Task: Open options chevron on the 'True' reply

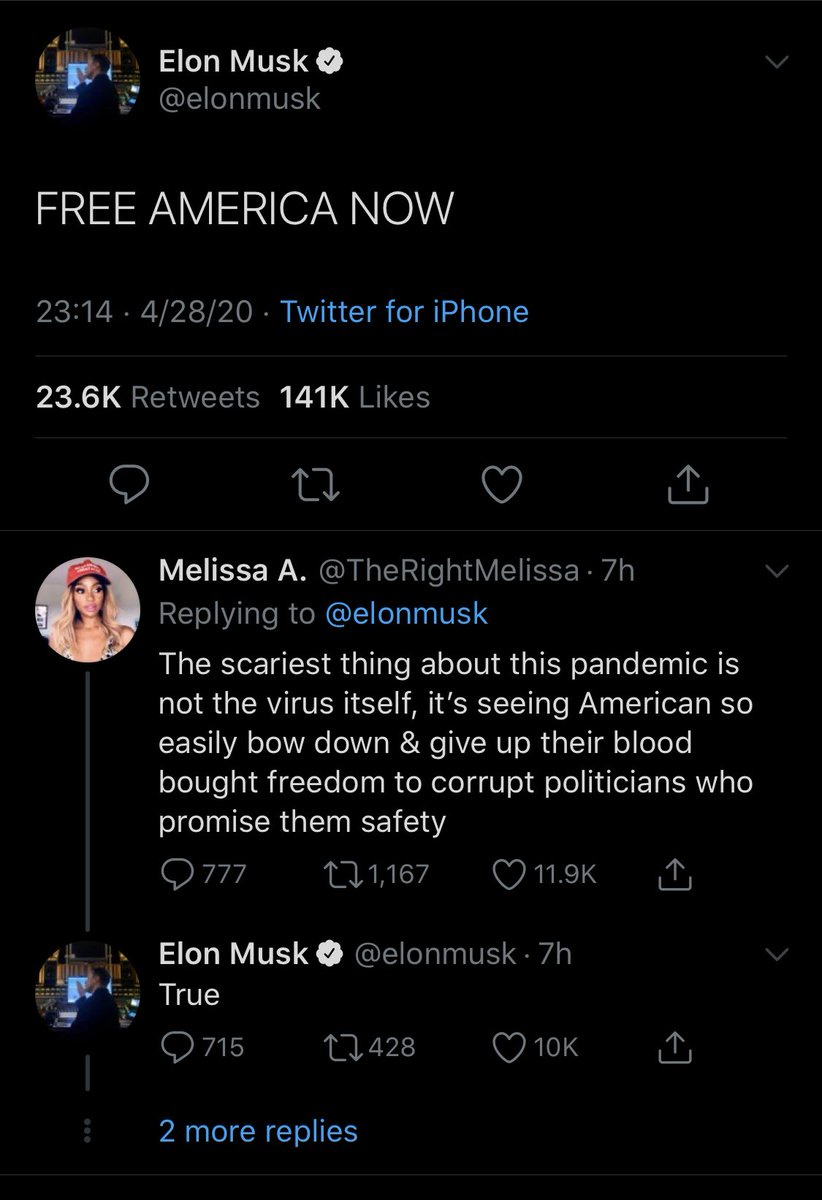Action: pyautogui.click(x=776, y=955)
